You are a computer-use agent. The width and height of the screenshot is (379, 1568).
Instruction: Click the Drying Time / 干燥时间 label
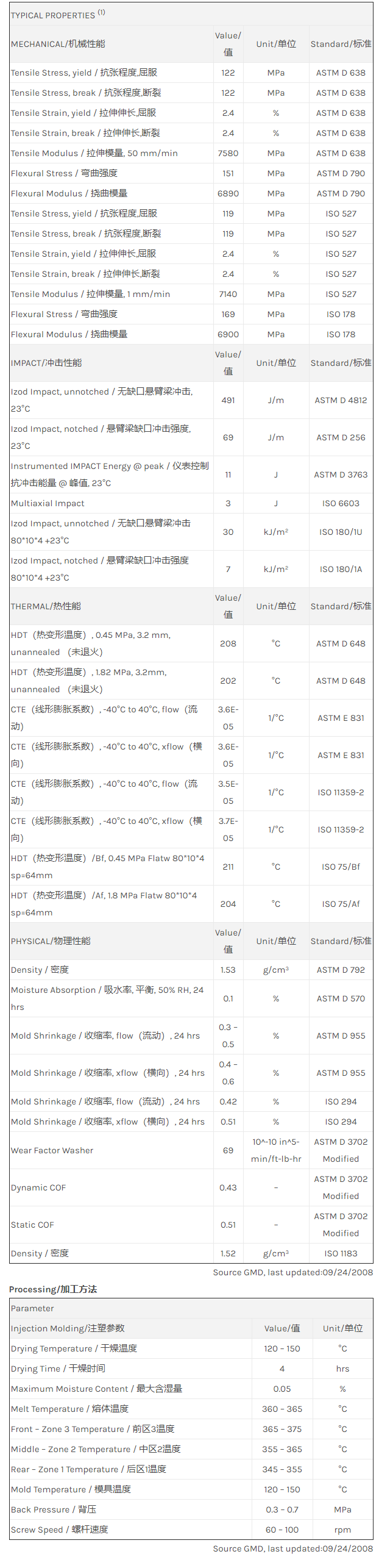pyautogui.click(x=58, y=1369)
